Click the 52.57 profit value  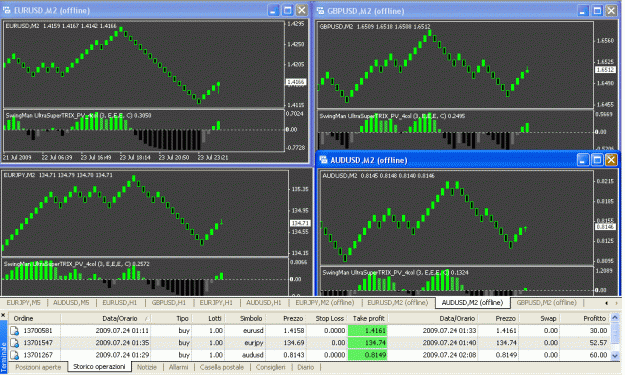click(x=599, y=343)
